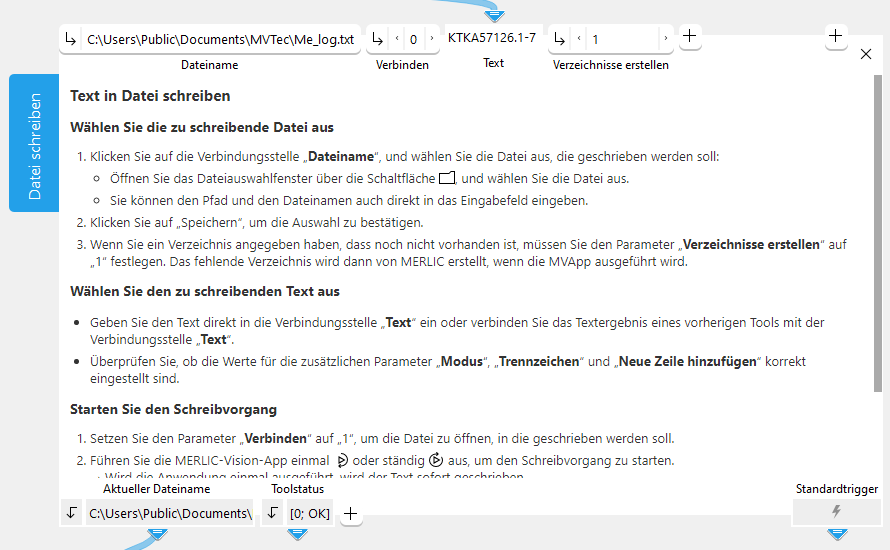Image resolution: width=890 pixels, height=550 pixels.
Task: Click the Aktueller Dateiname result arrow icon
Action: click(x=71, y=513)
